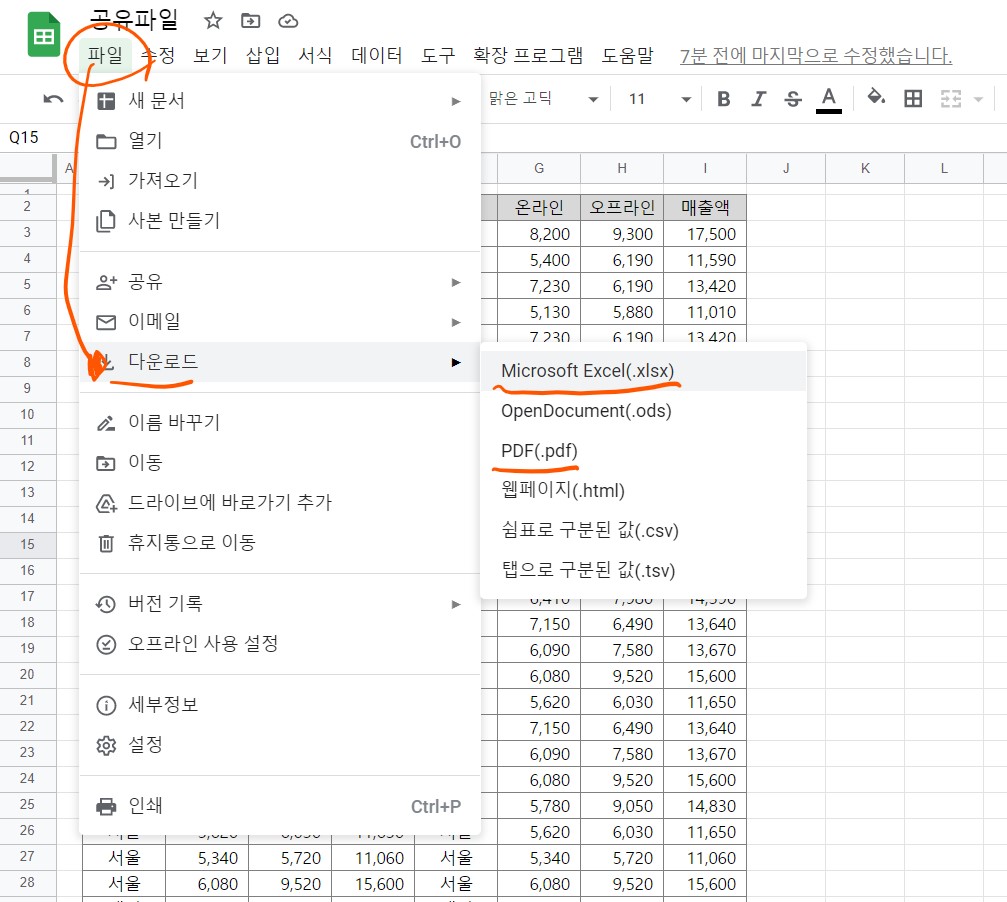Image resolution: width=1007 pixels, height=902 pixels.
Task: Star this spreadsheet as favorite
Action: point(211,20)
